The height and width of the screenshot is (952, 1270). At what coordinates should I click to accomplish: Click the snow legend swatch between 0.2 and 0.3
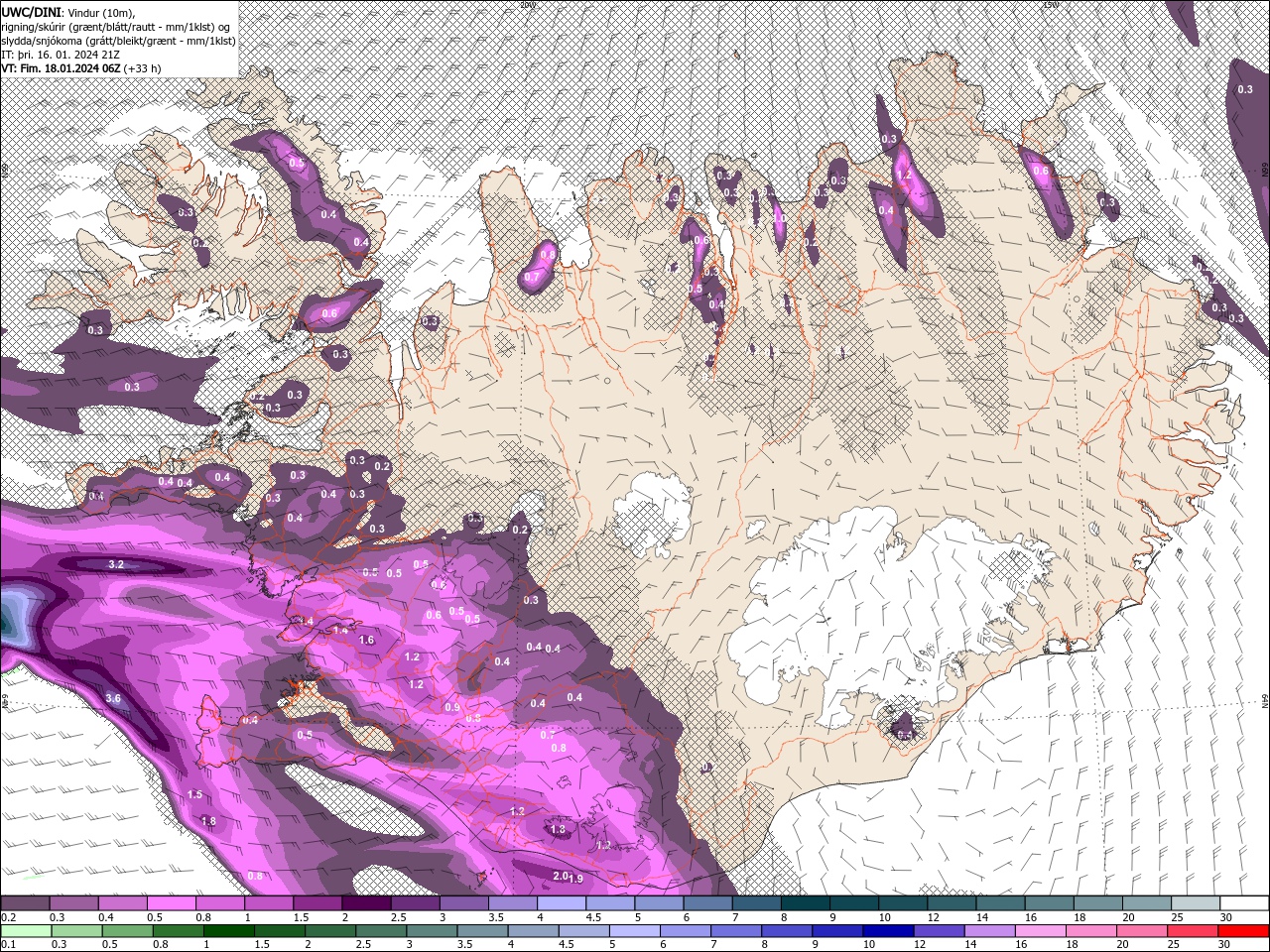[25, 903]
